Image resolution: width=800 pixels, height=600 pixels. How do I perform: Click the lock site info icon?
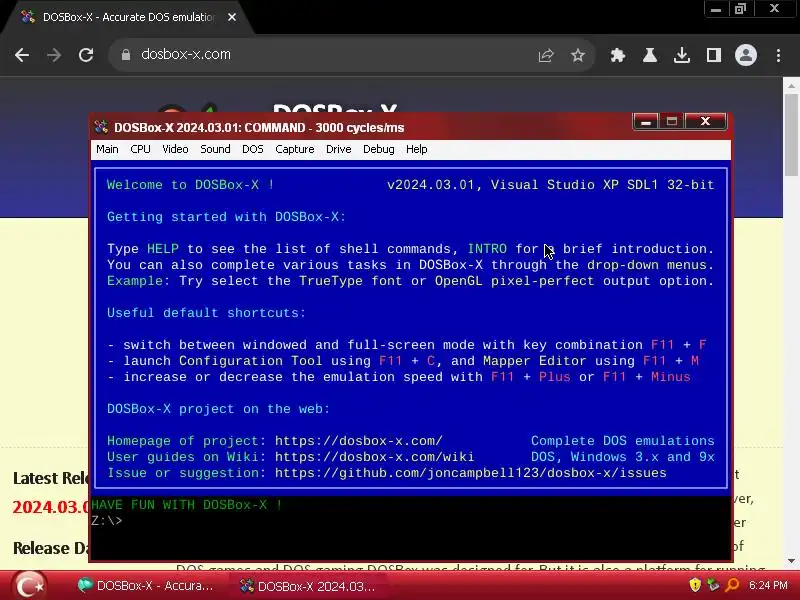(126, 55)
